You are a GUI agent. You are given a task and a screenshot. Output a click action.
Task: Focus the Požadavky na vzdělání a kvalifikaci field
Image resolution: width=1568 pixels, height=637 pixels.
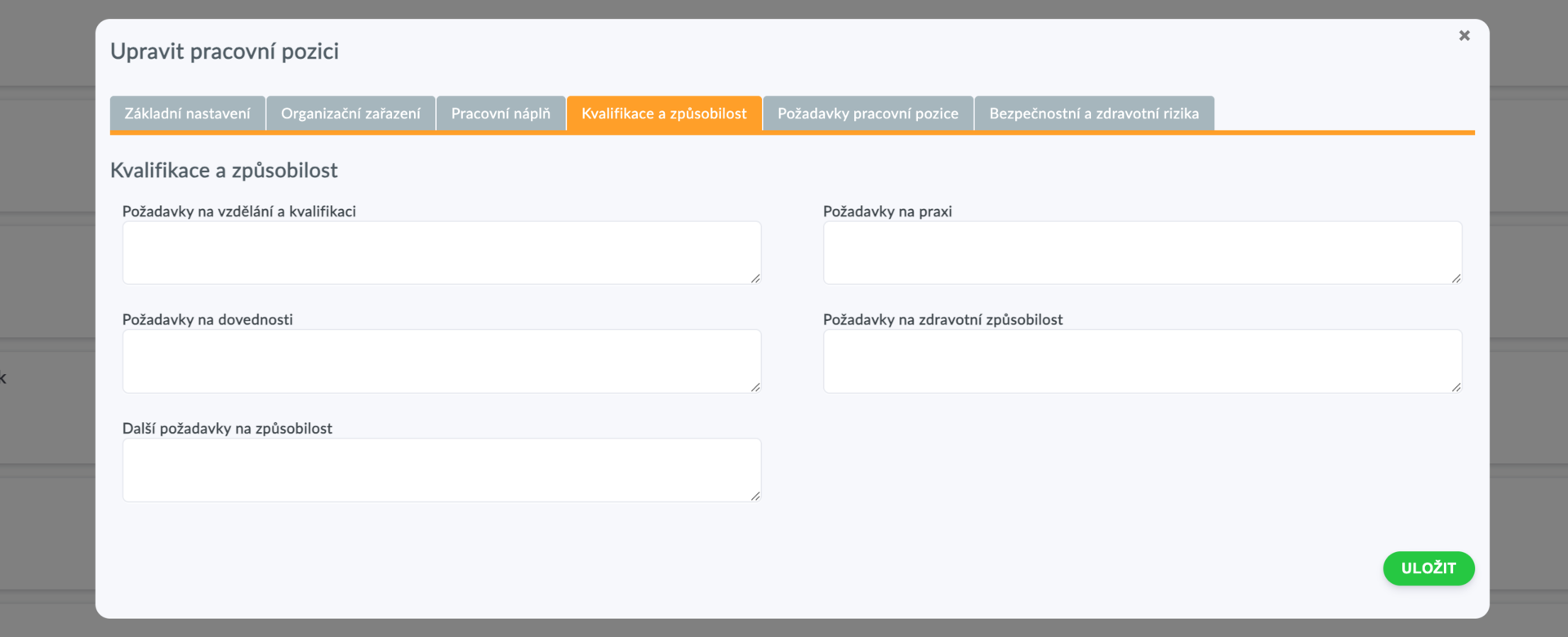pyautogui.click(x=441, y=252)
